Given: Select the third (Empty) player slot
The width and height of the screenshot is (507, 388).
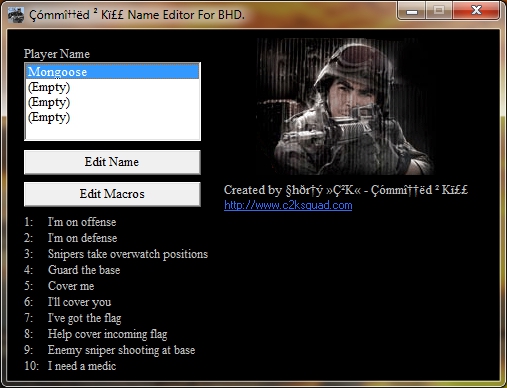Looking at the screenshot, I should click(113, 117).
